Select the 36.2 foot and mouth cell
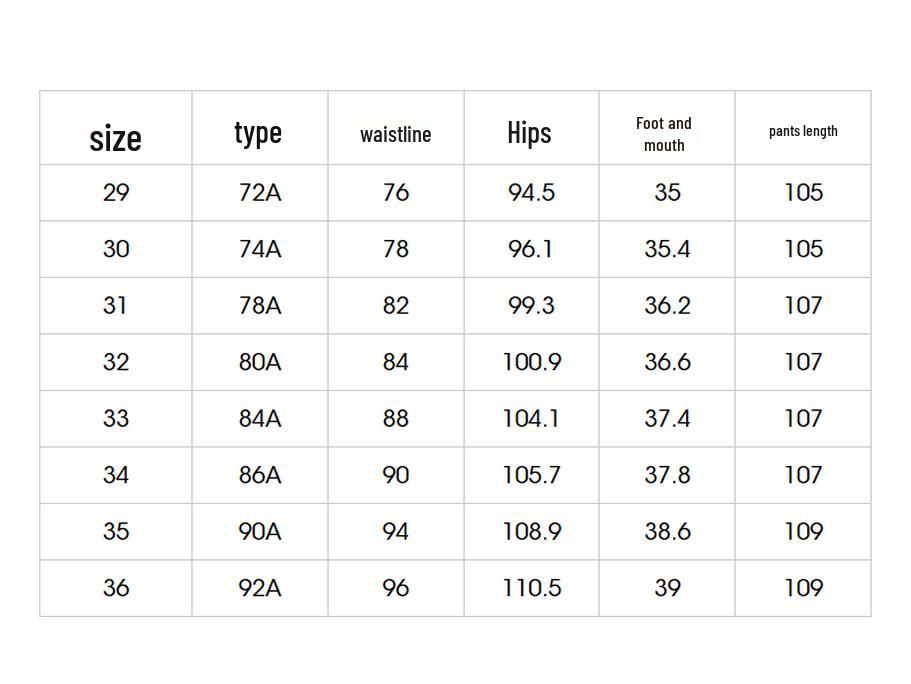Image resolution: width=911 pixels, height=684 pixels. (667, 306)
